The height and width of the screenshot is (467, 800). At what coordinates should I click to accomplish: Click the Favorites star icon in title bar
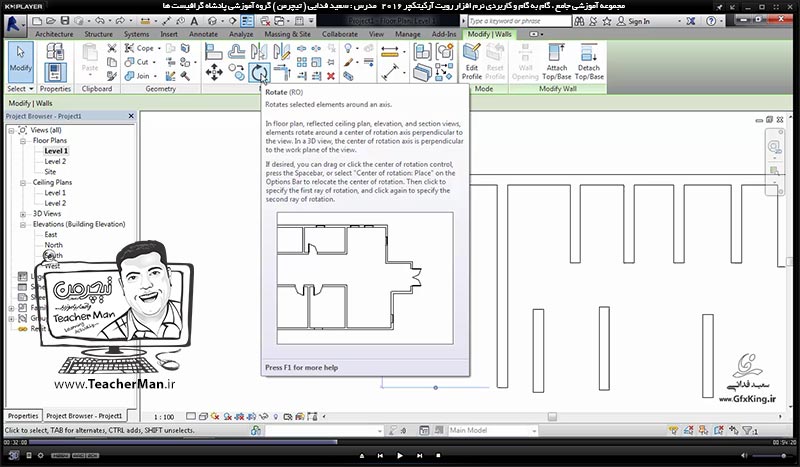tap(607, 21)
